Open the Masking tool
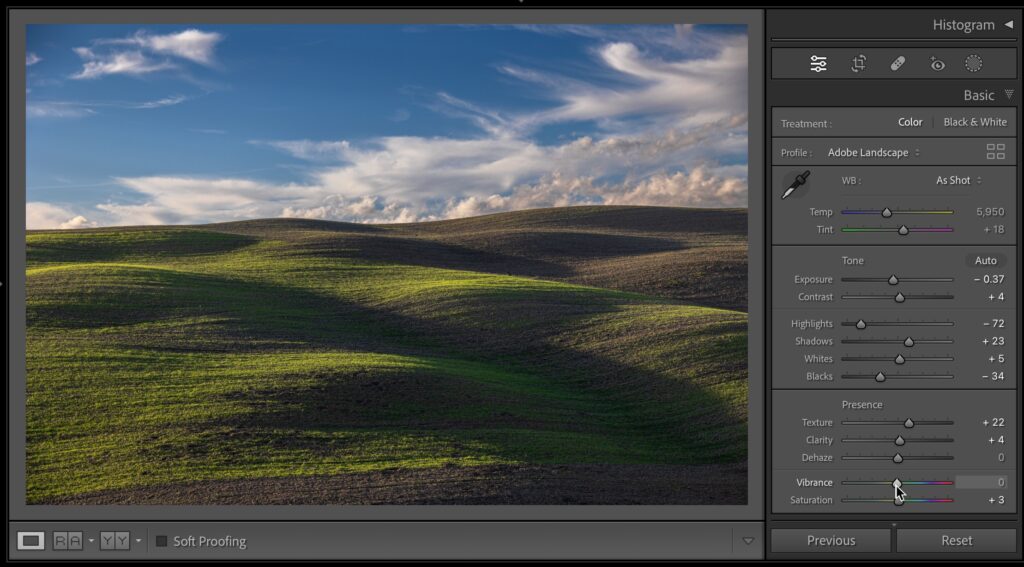The image size is (1024, 567). (x=973, y=64)
